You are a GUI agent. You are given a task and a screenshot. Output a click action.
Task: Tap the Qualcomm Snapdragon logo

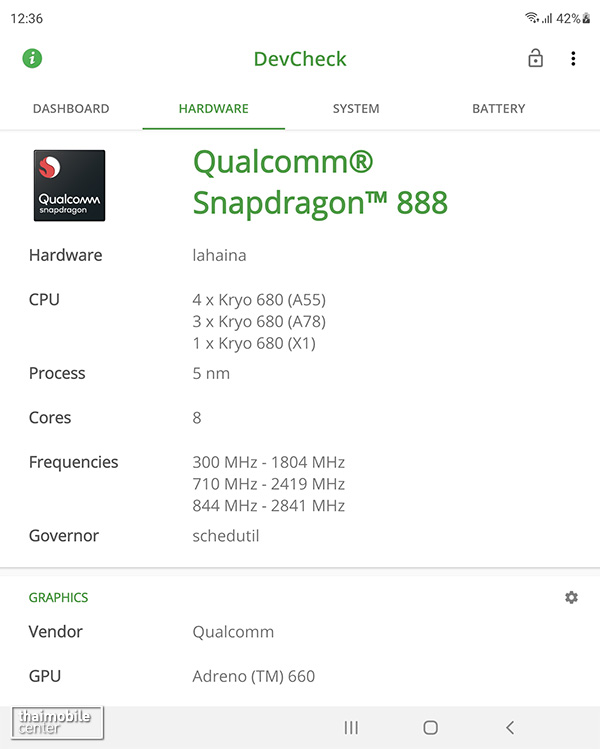coord(69,185)
